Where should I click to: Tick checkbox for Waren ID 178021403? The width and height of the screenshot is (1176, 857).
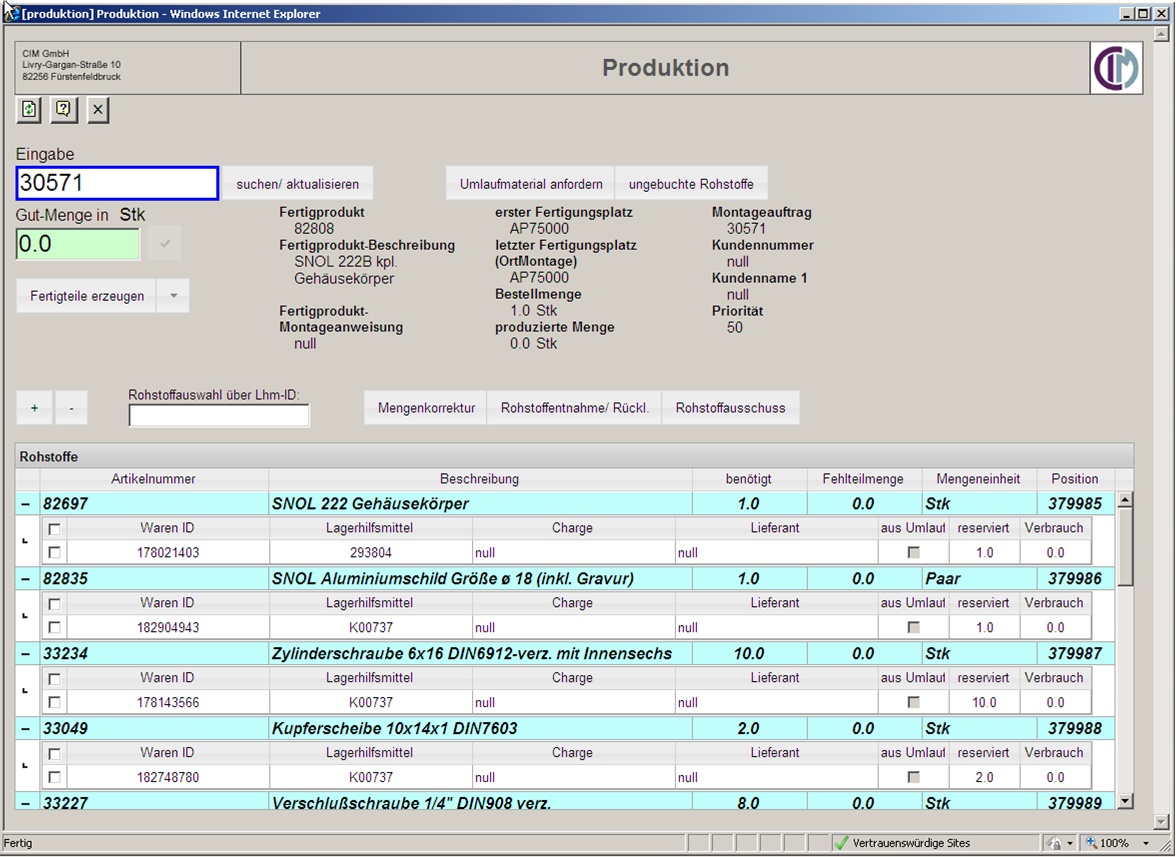coord(54,552)
